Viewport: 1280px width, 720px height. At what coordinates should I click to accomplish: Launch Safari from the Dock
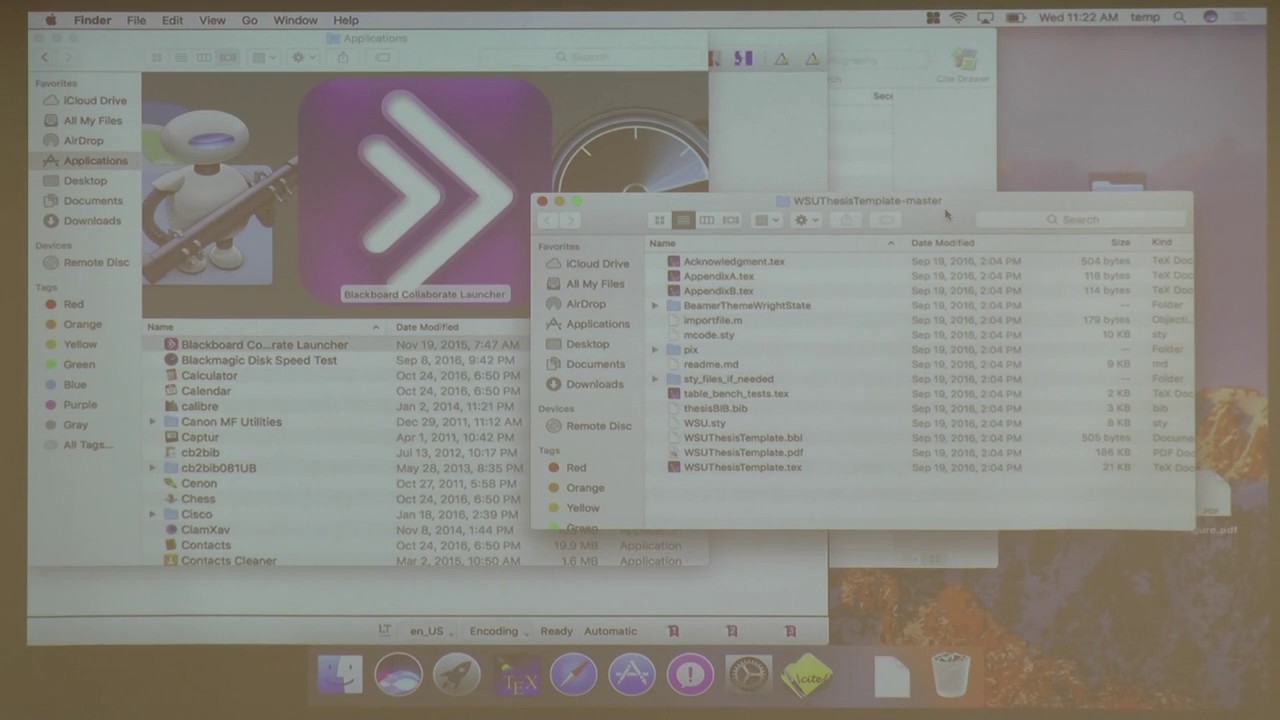573,675
